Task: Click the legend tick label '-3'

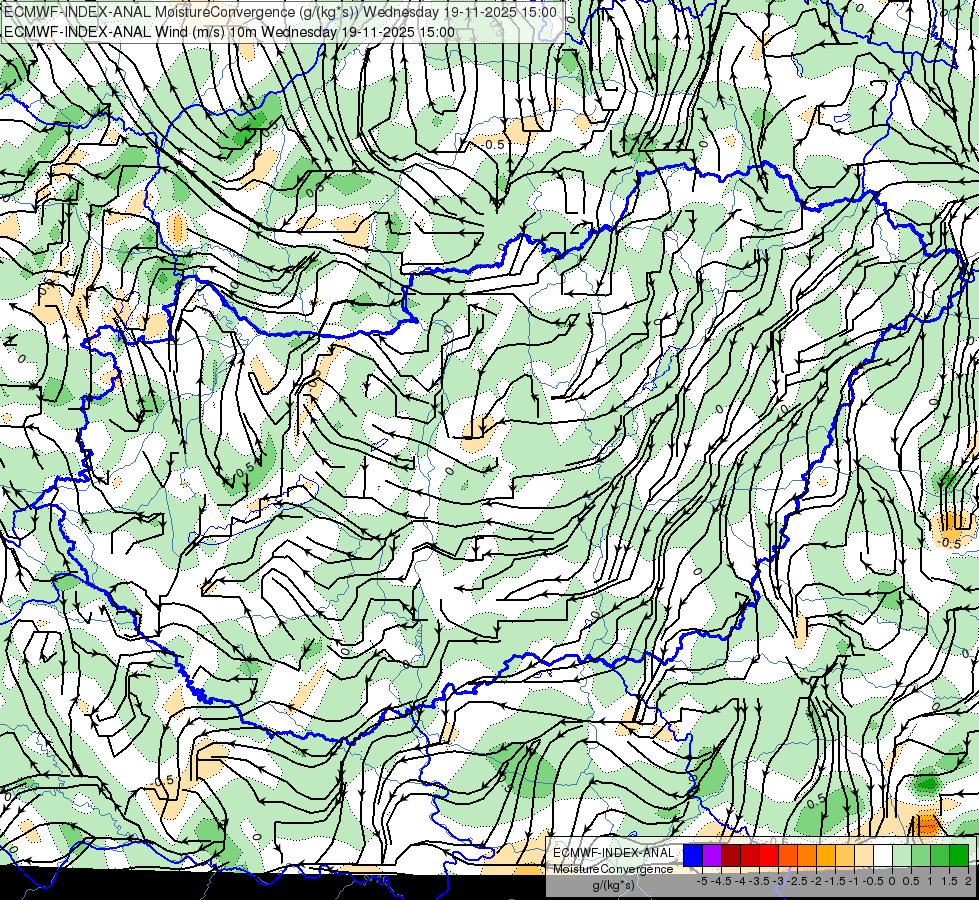Action: [x=779, y=881]
